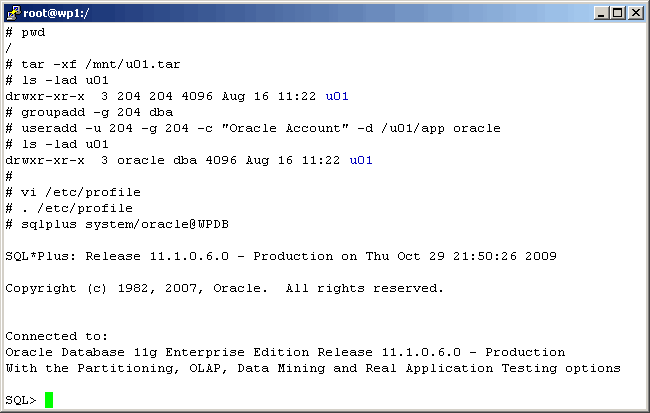Maximize the root@wp1 terminal window

619,12
